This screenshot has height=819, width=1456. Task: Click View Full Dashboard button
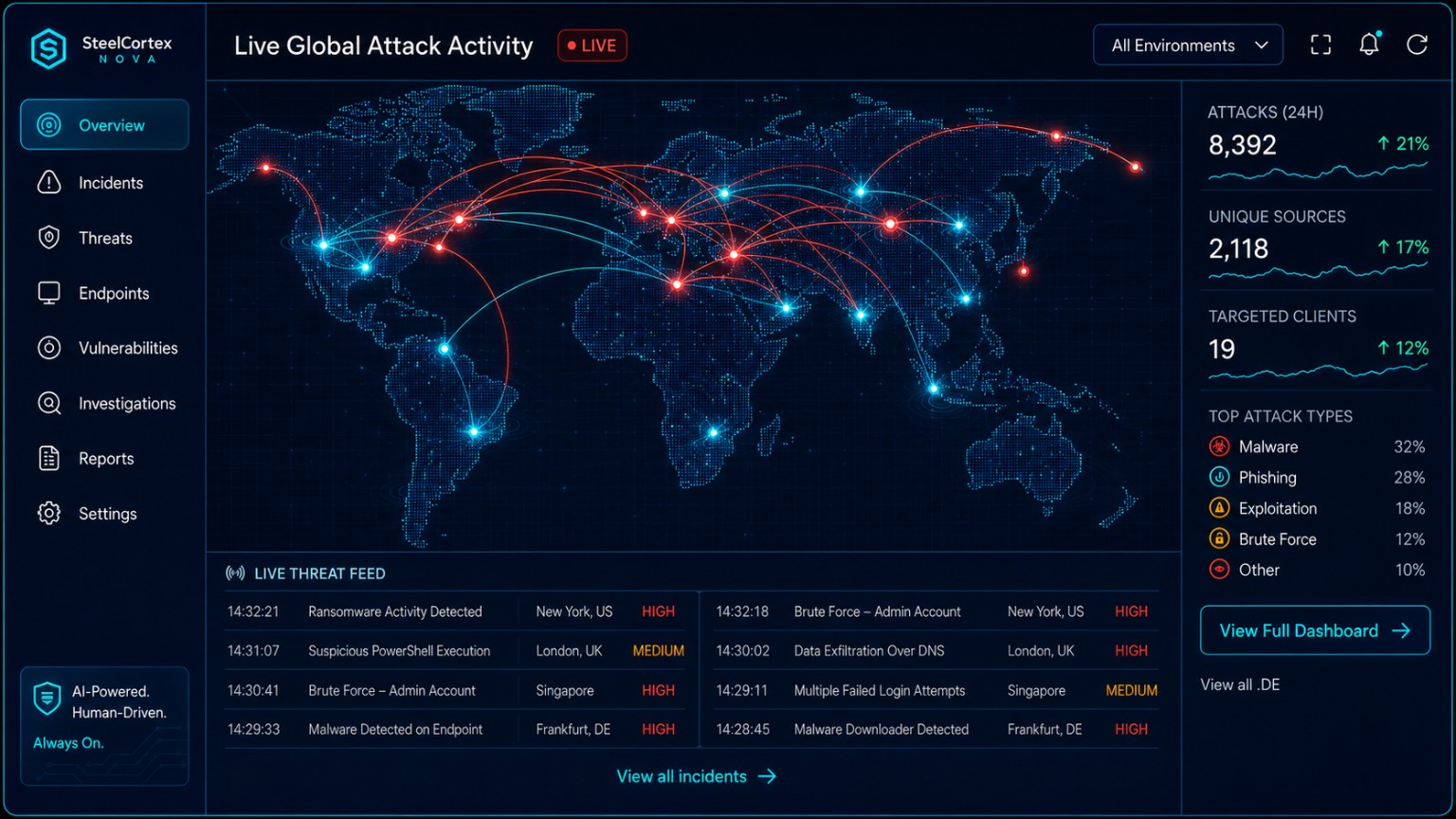(1315, 630)
